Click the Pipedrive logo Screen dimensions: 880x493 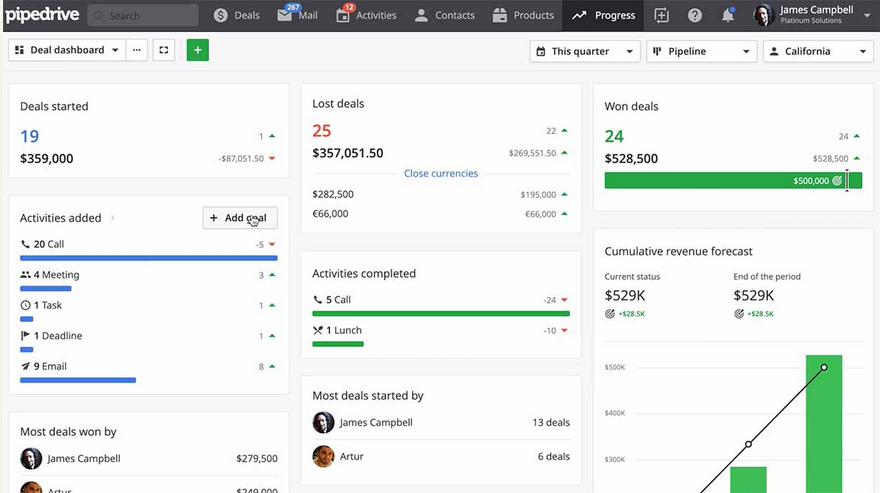42,15
